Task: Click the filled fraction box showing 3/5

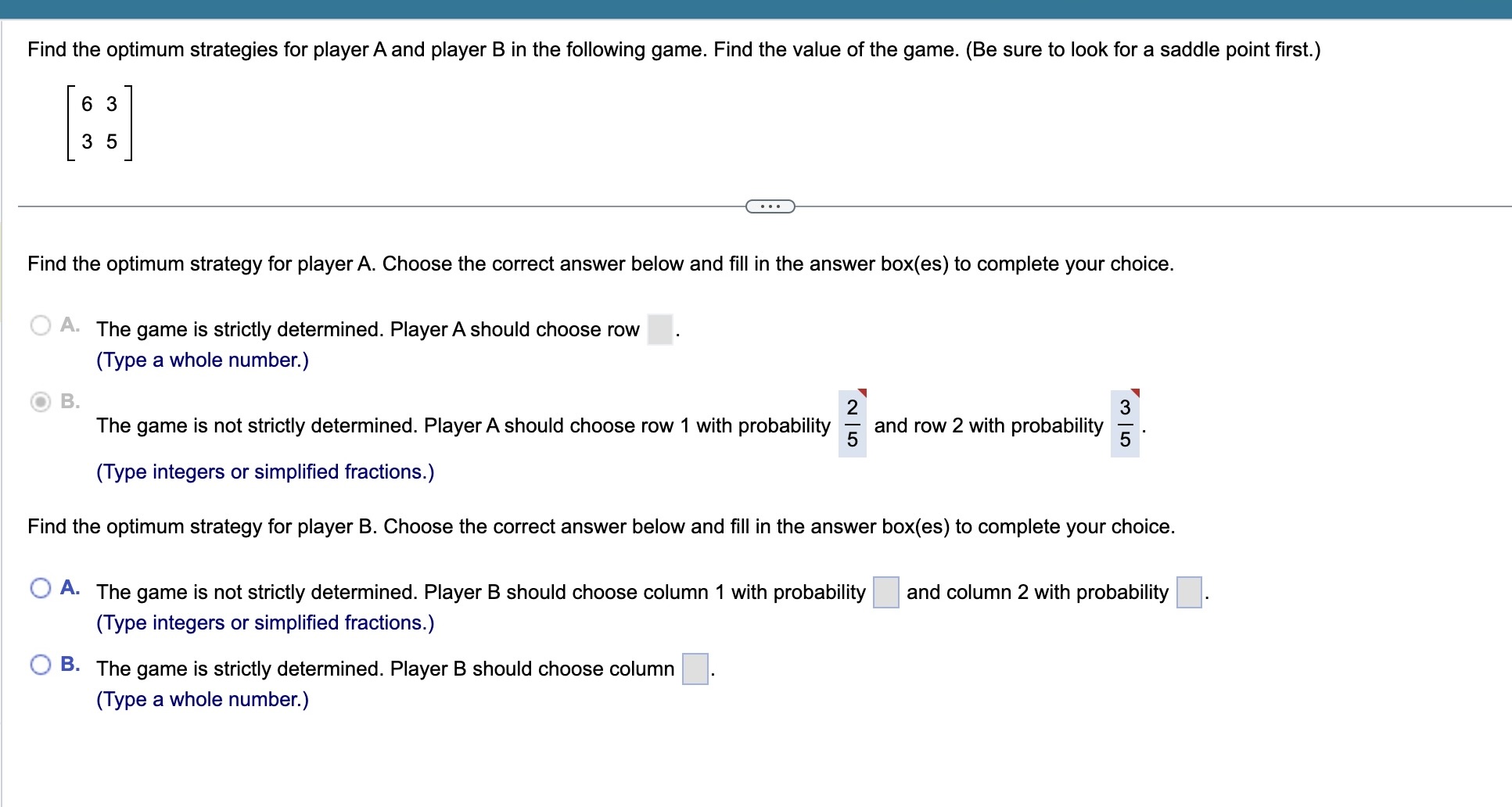Action: [x=1125, y=425]
